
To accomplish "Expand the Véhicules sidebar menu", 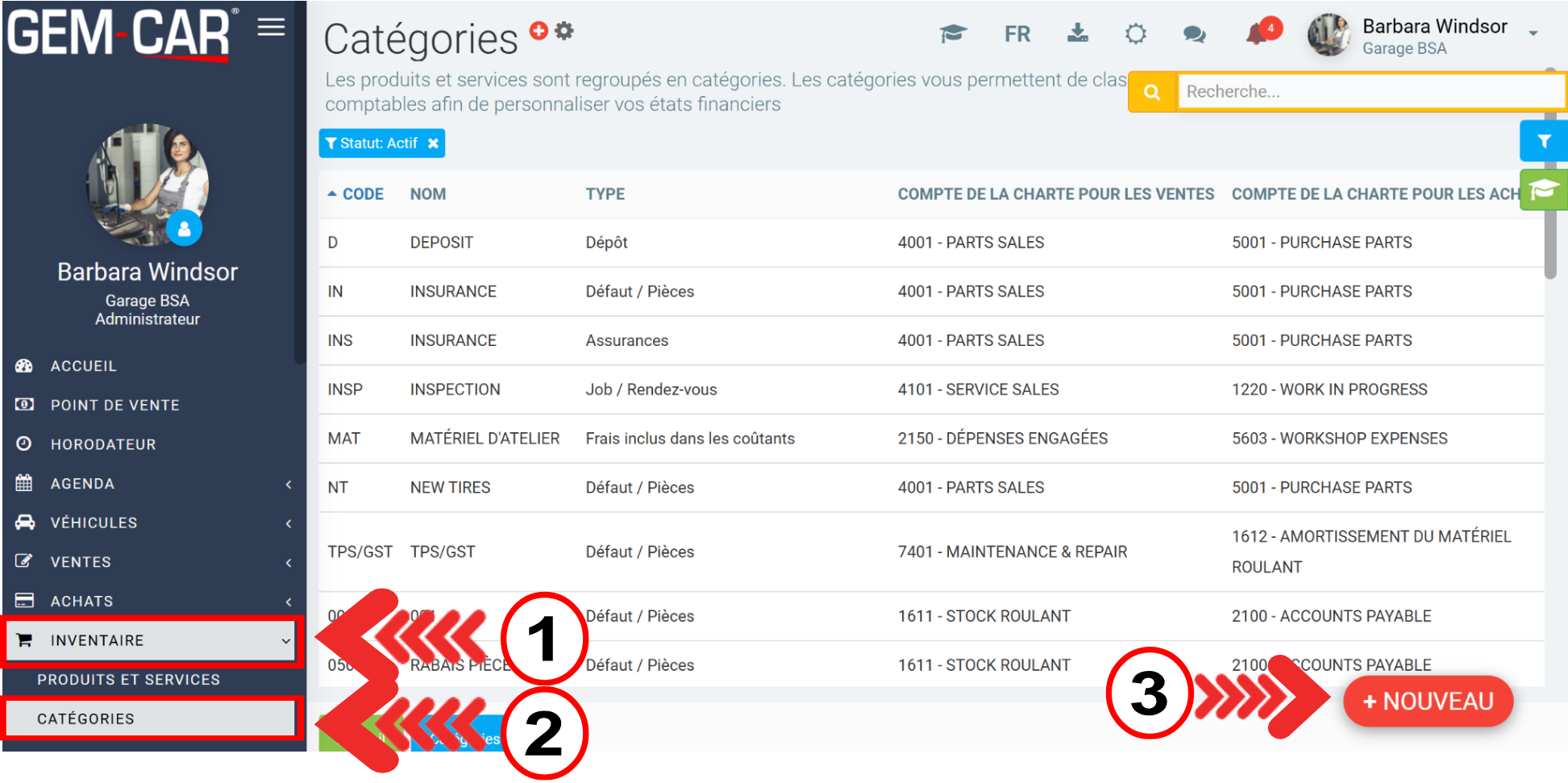I will [x=153, y=523].
